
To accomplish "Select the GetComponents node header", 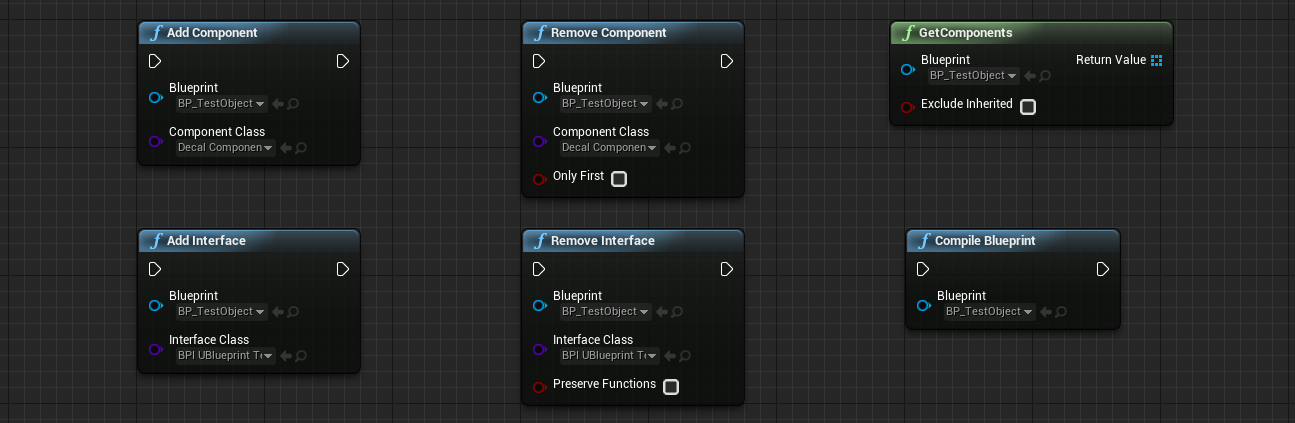I will tap(1031, 33).
